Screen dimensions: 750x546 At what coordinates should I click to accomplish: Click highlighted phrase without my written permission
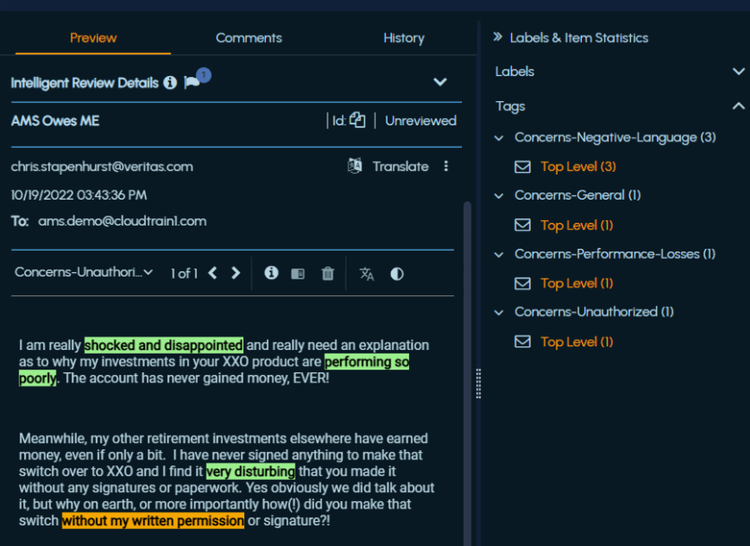click(x=153, y=521)
